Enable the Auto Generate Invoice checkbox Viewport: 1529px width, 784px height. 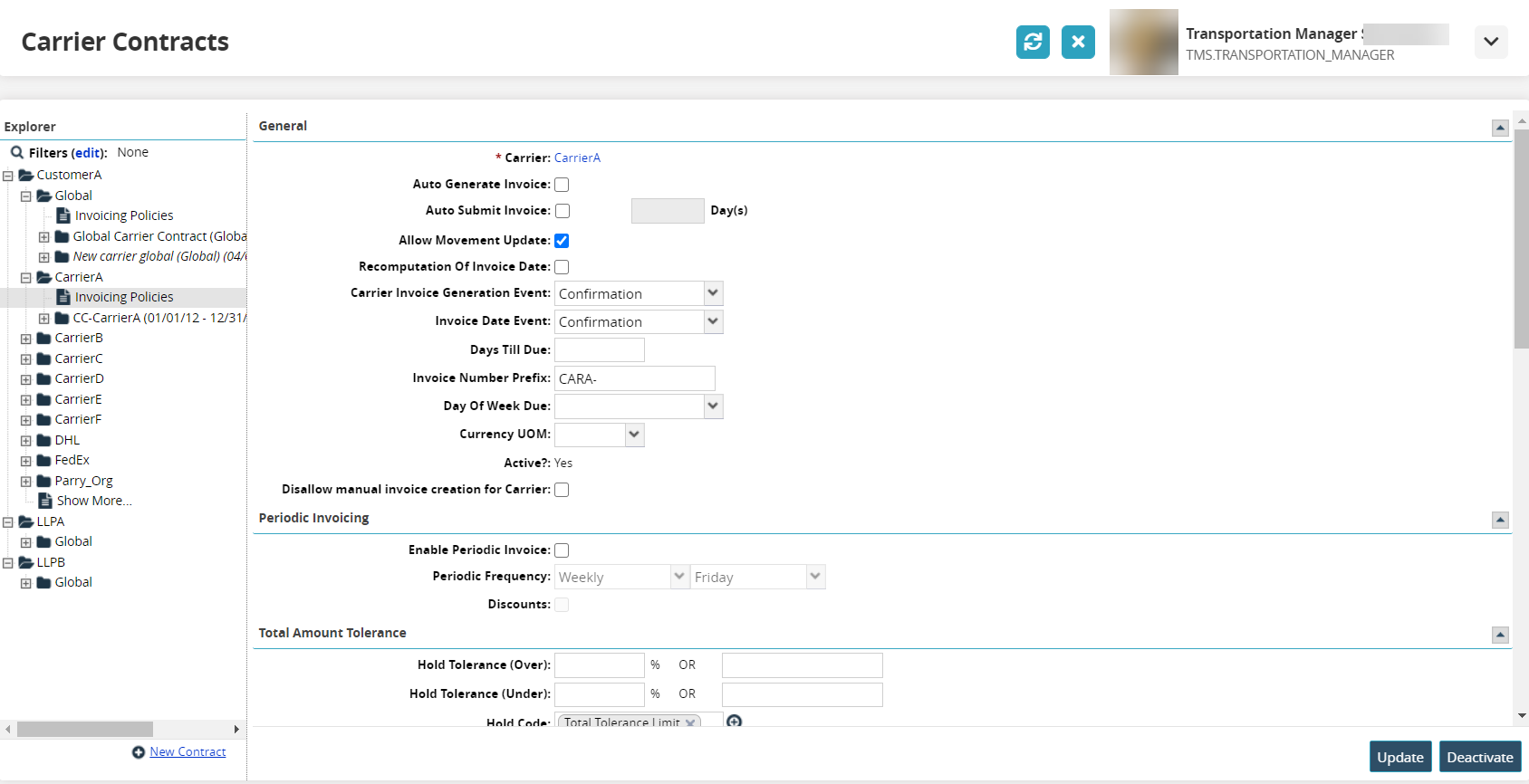tap(562, 185)
